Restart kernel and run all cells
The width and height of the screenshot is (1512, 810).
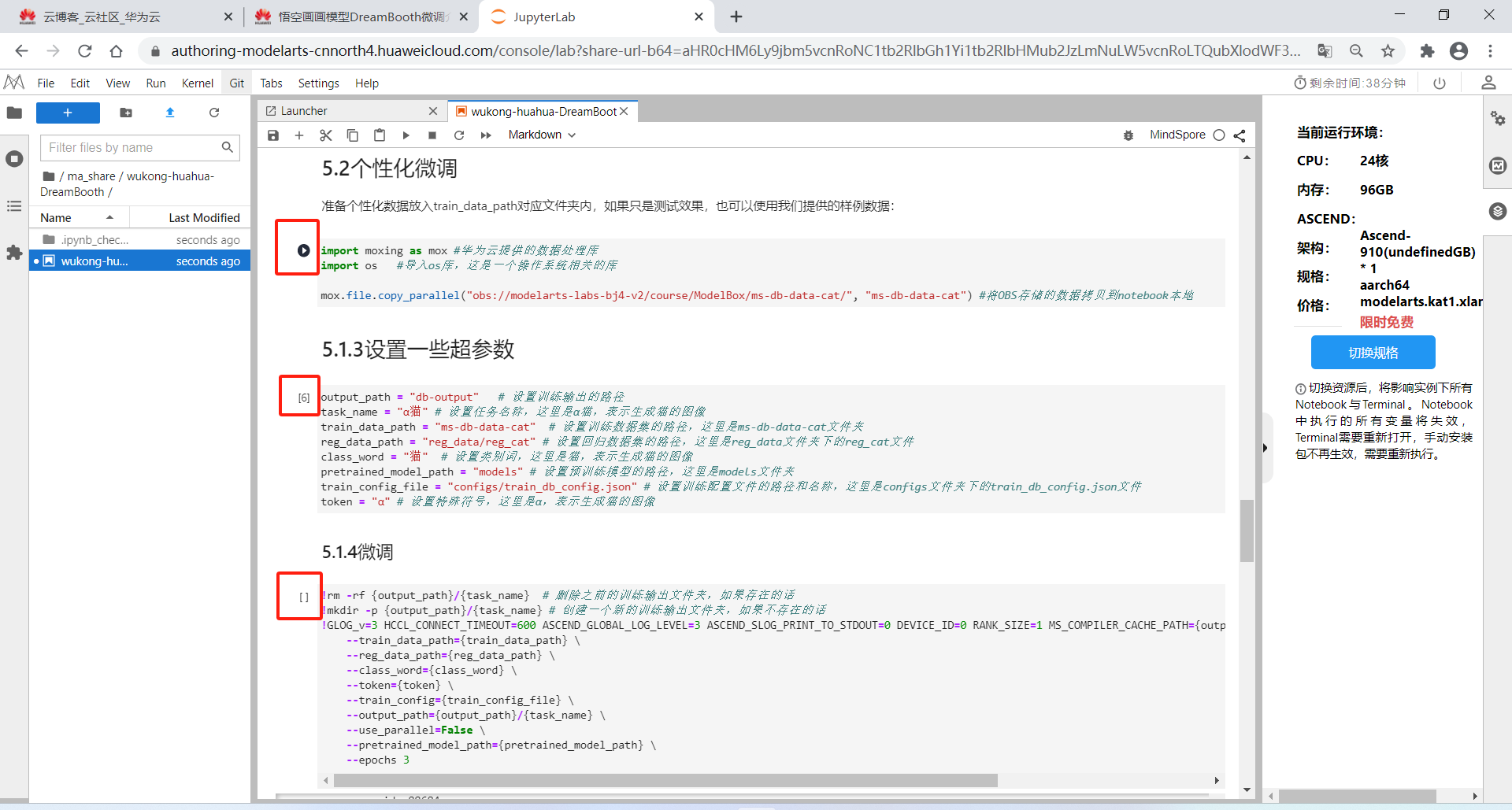click(x=486, y=135)
